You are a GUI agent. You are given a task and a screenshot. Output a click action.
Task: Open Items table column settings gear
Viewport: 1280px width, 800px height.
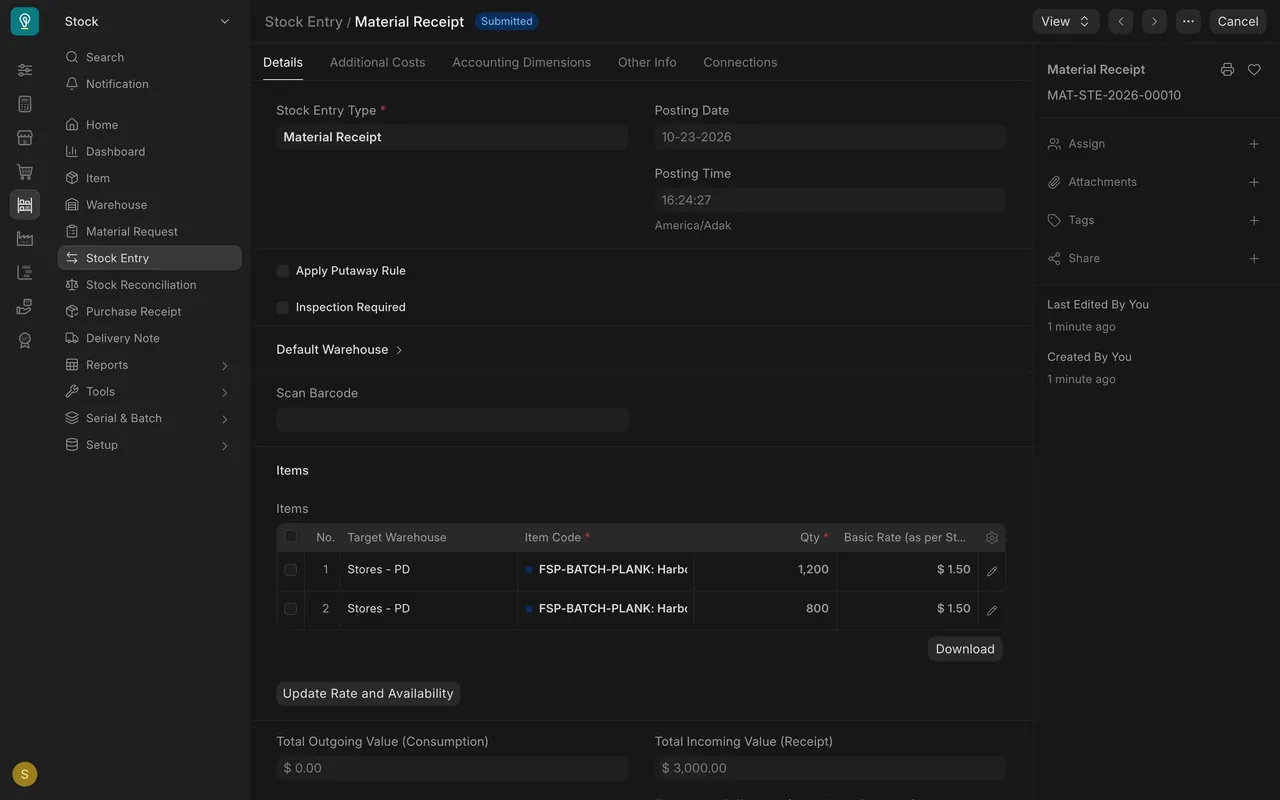[x=992, y=538]
